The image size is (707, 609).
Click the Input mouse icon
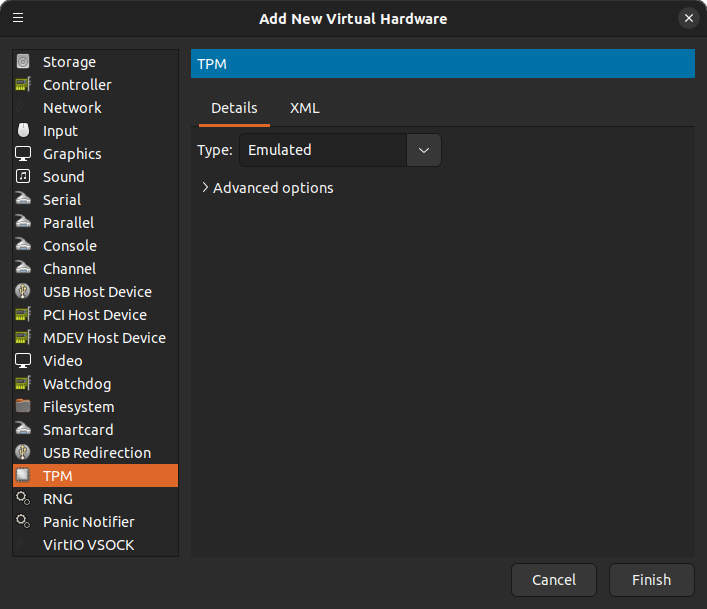(23, 131)
